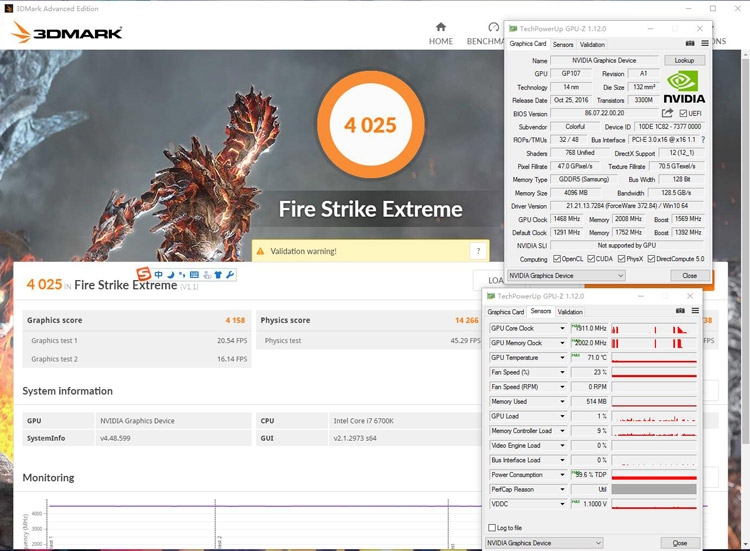Click the user account icon on IME bar

pos(207,275)
